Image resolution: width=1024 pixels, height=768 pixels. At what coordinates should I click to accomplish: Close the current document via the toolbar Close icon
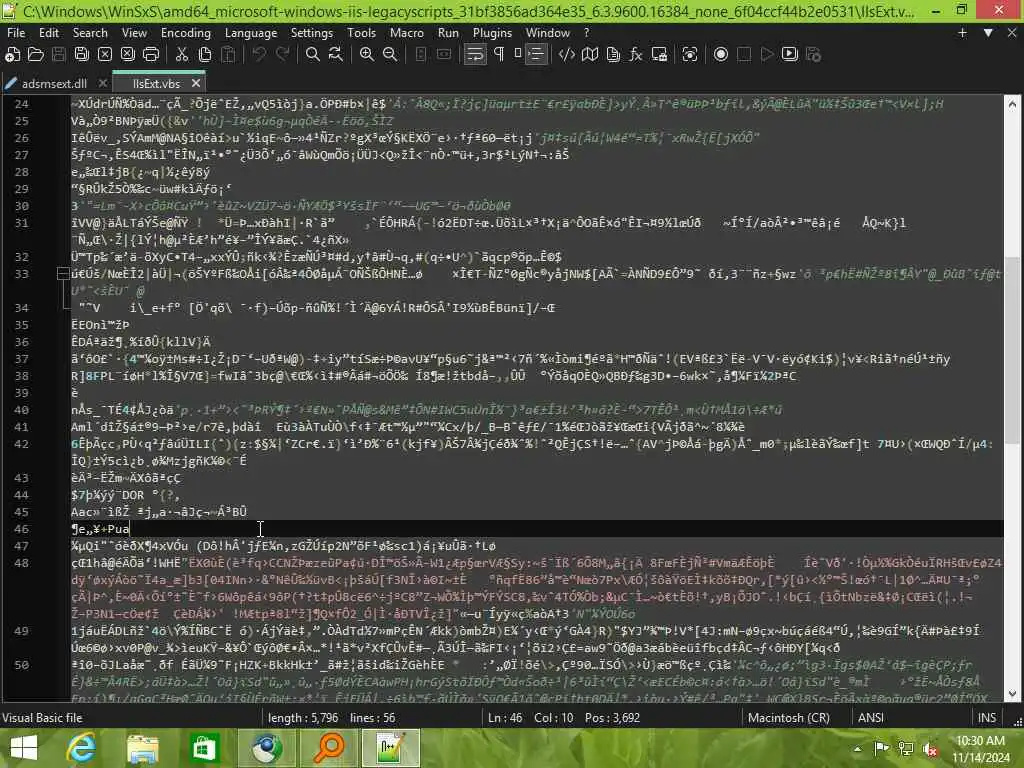104,55
